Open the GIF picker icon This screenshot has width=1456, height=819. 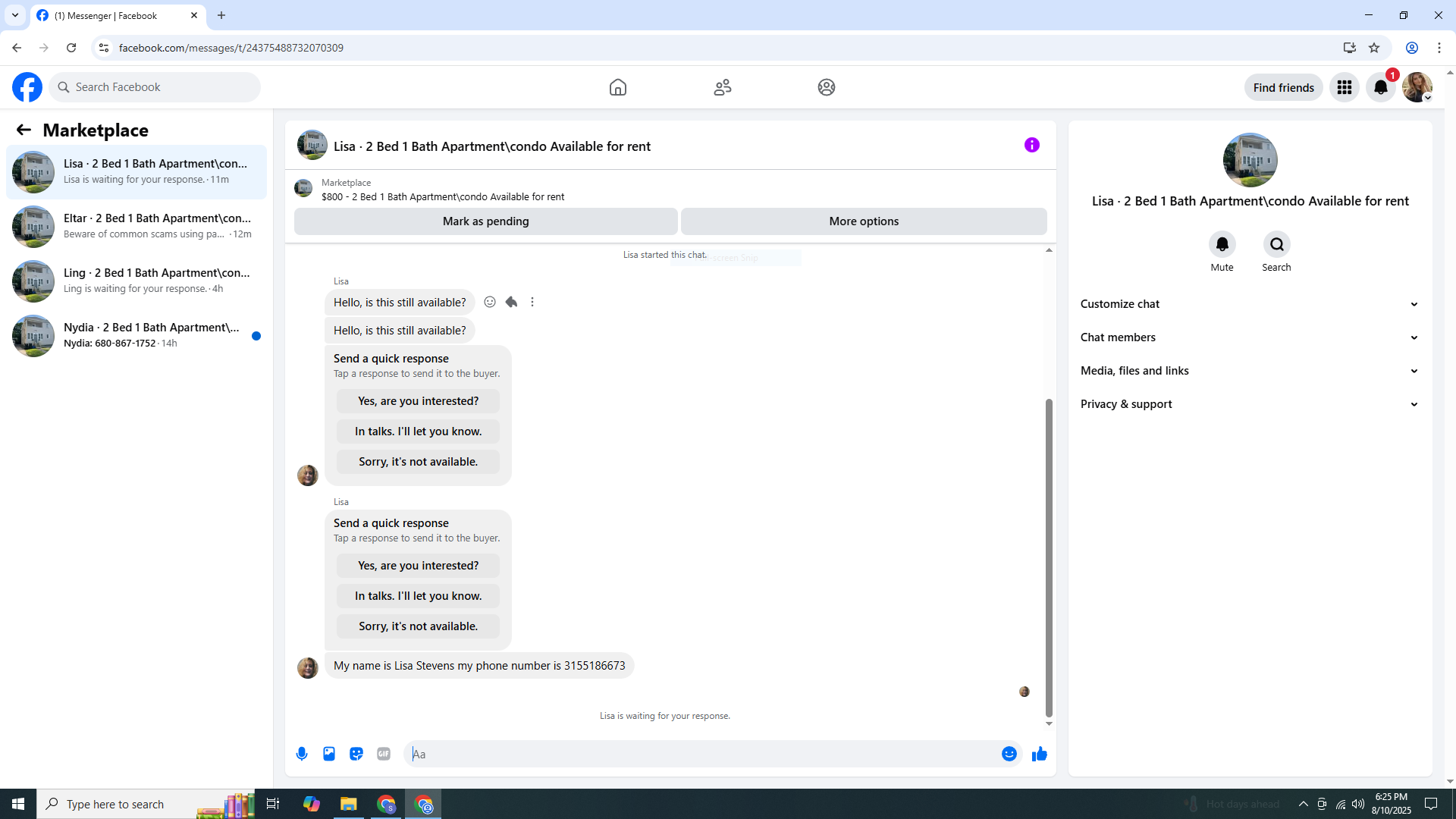point(384,754)
